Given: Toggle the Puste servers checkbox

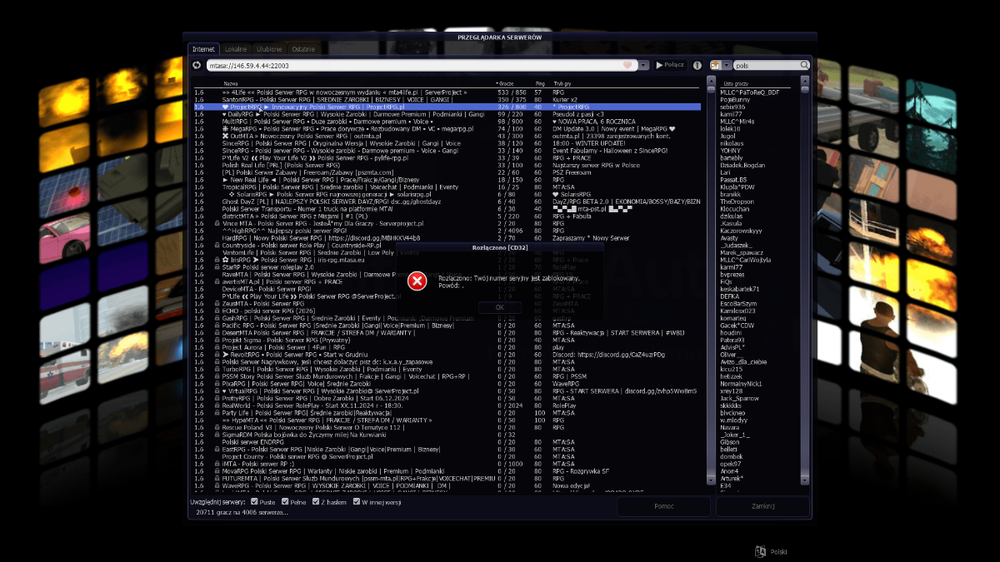Looking at the screenshot, I should coord(254,502).
